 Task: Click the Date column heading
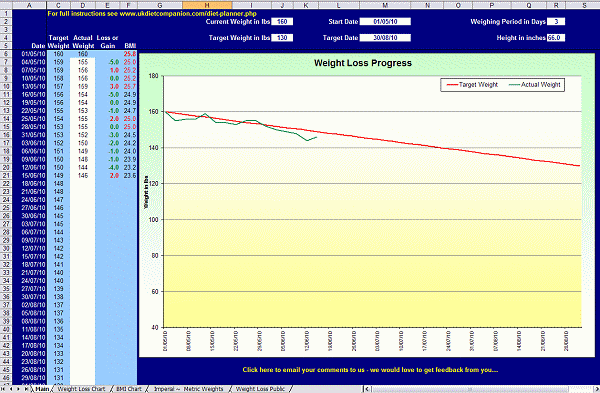point(38,46)
